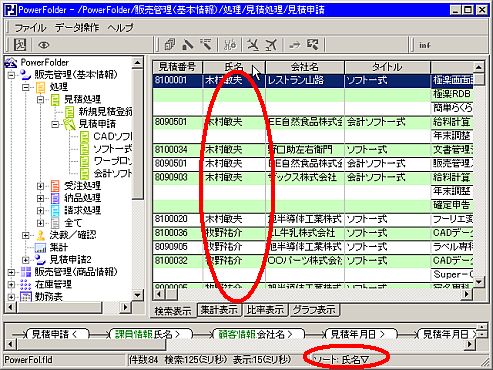The width and height of the screenshot is (493, 370).
Task: Click the tree panel horizontal scroll-right arrow
Action: tap(125, 307)
